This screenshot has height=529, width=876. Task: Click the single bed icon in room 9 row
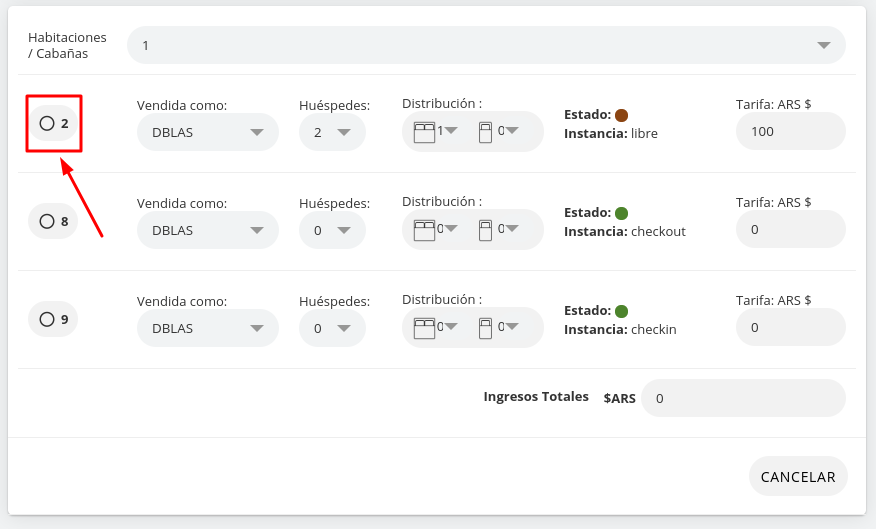(x=486, y=328)
